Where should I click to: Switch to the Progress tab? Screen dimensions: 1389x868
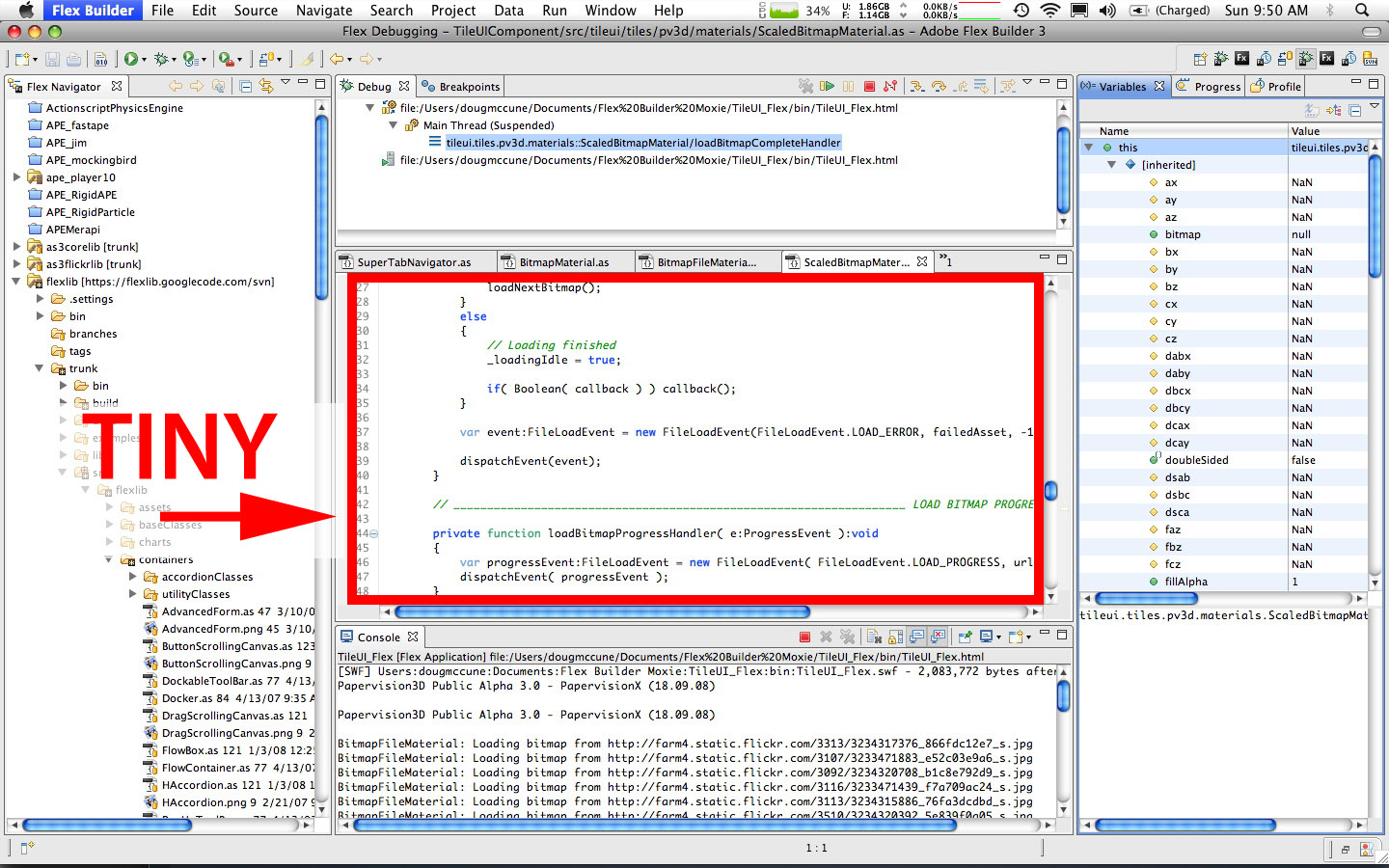(1209, 87)
